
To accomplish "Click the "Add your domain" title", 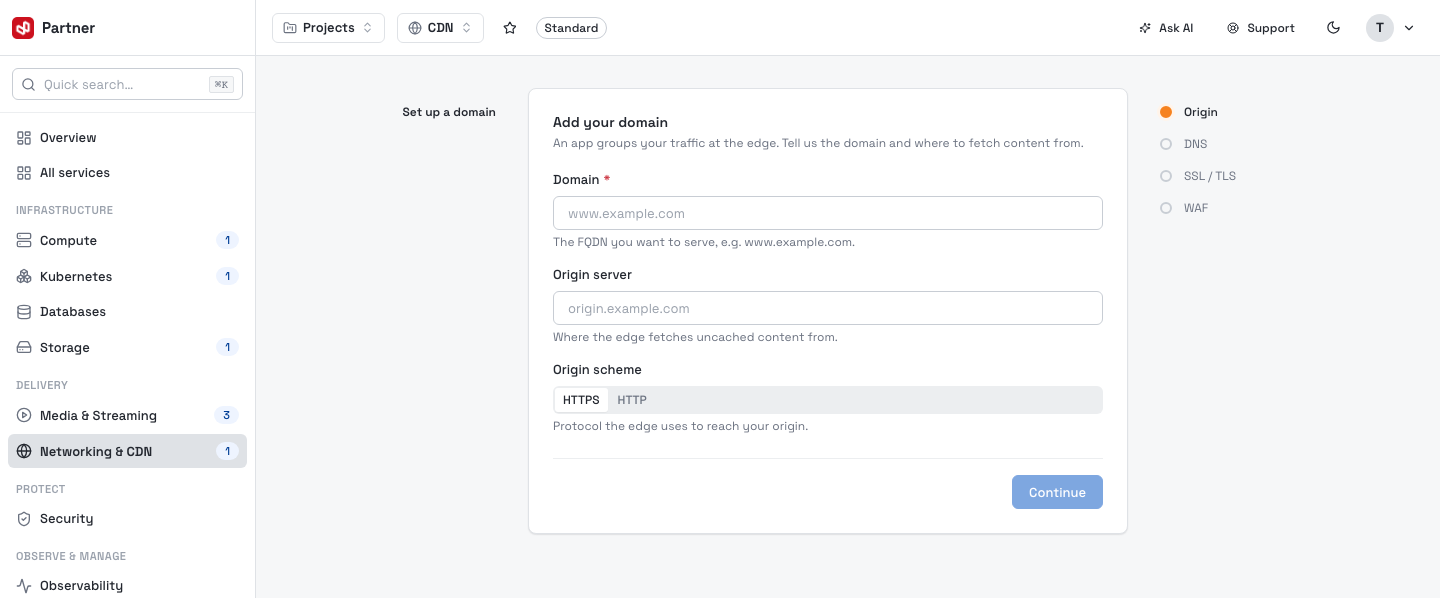I will click(x=610, y=122).
